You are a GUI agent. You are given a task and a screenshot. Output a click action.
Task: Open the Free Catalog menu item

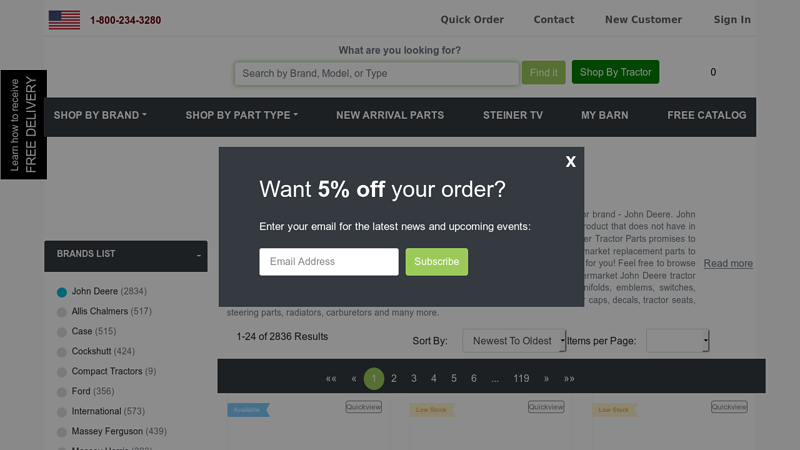click(707, 115)
